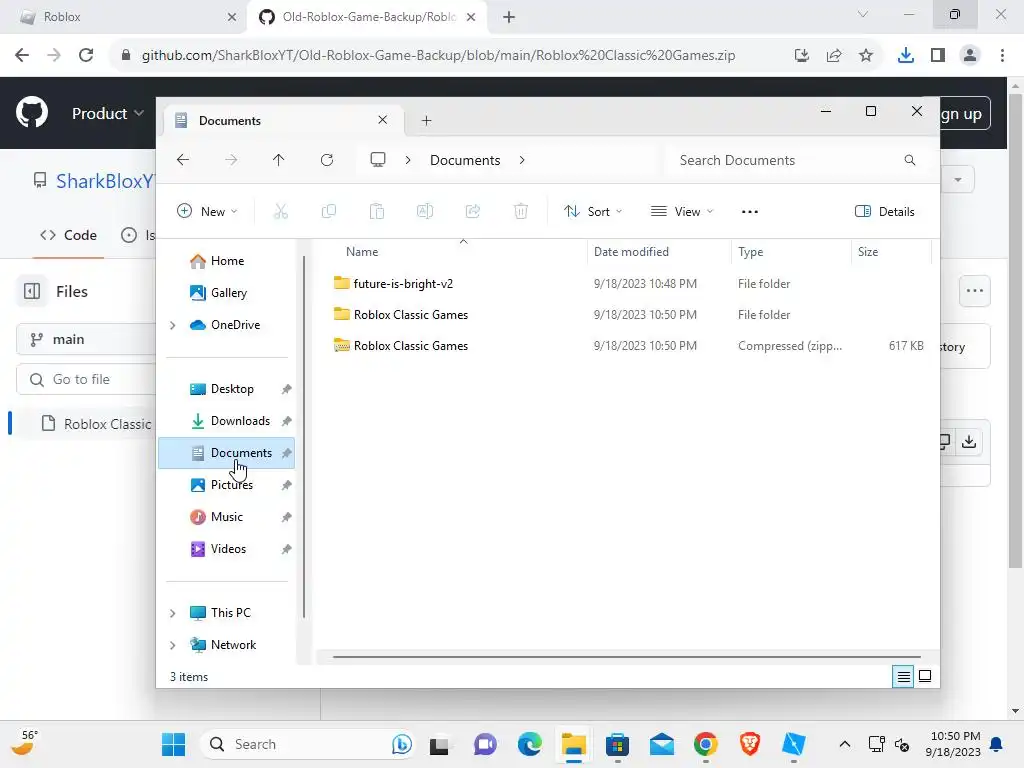Image resolution: width=1024 pixels, height=768 pixels.
Task: Toggle Chrome side panel icon
Action: pos(938,55)
